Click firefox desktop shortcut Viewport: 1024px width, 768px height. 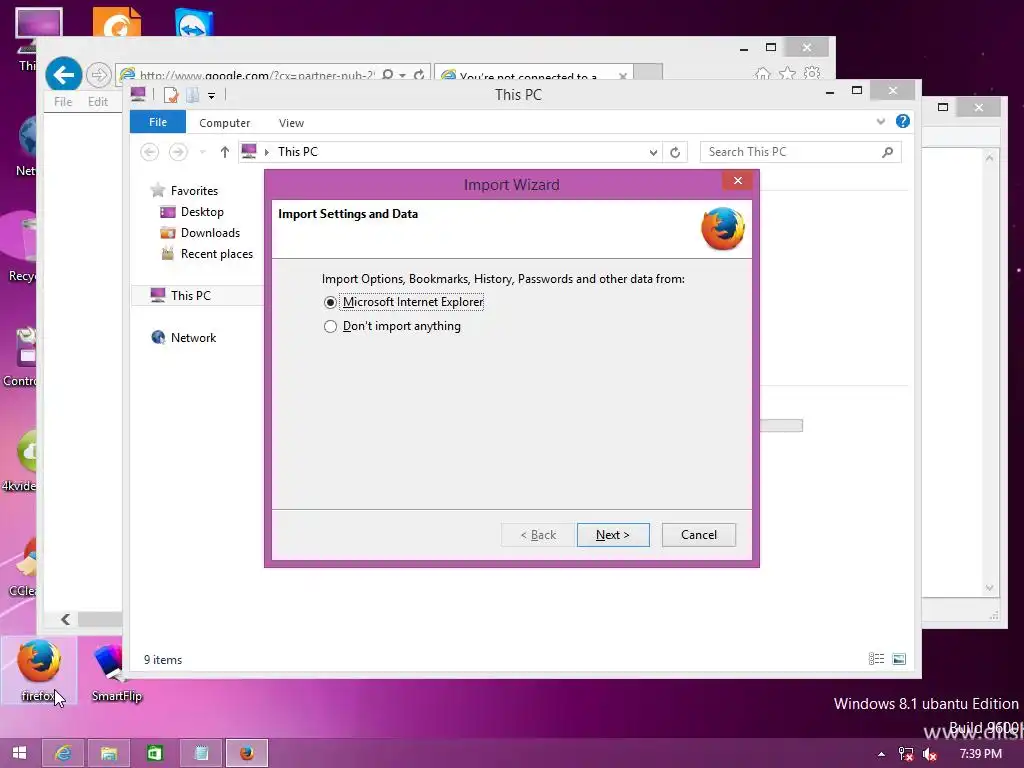click(x=39, y=671)
